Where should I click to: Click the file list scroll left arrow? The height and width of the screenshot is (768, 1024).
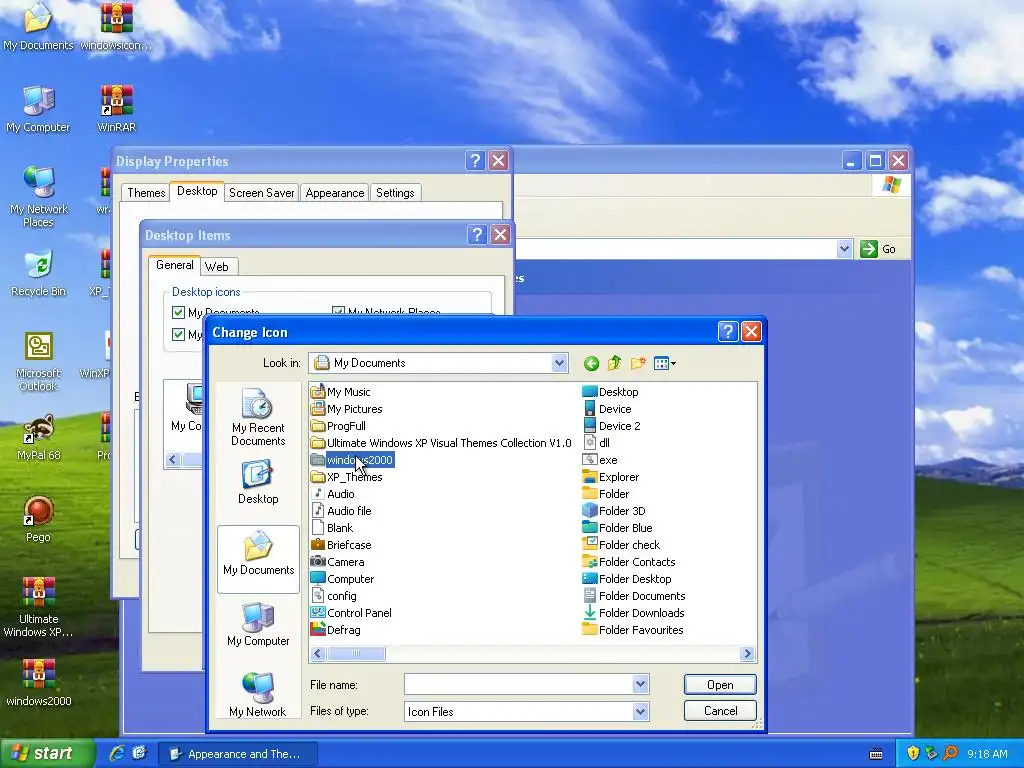[x=318, y=654]
